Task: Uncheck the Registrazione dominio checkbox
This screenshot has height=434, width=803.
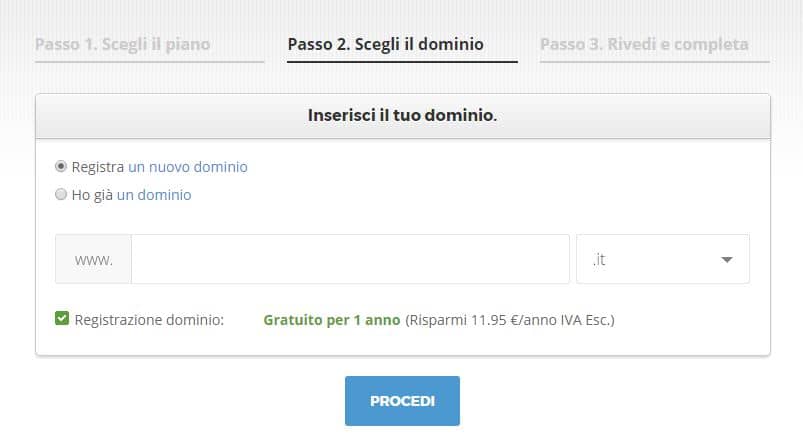Action: (x=62, y=318)
